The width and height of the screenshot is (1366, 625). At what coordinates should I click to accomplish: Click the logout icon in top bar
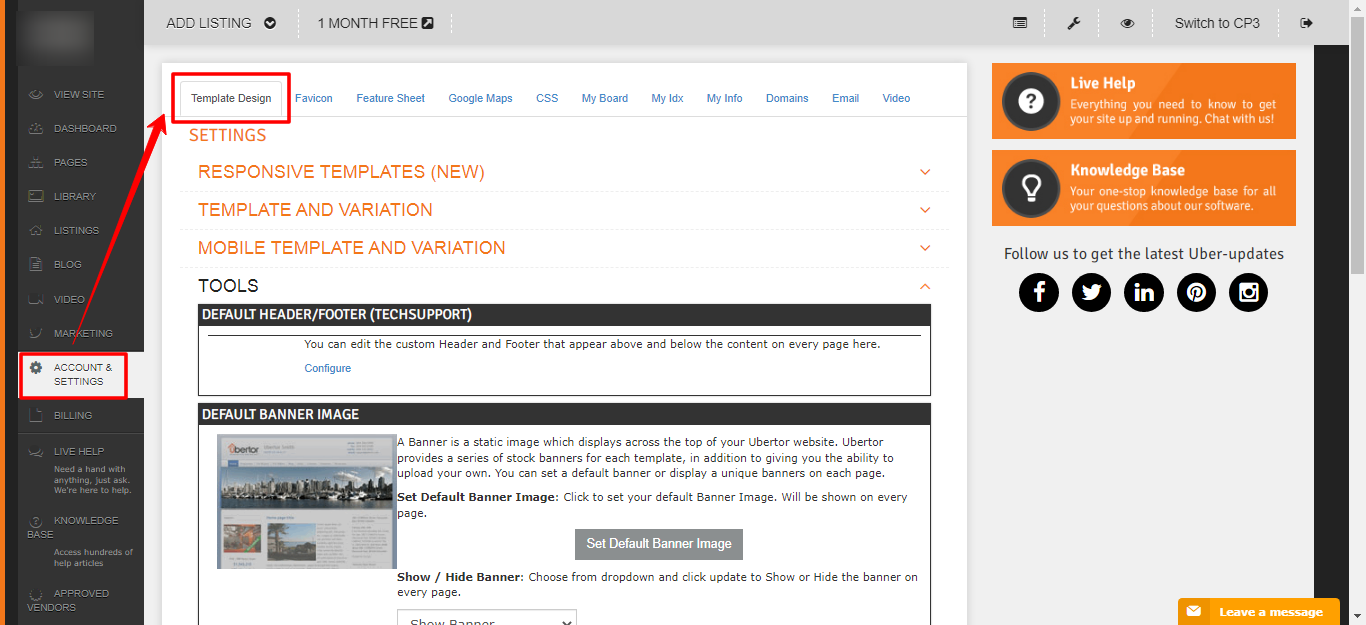click(x=1306, y=23)
